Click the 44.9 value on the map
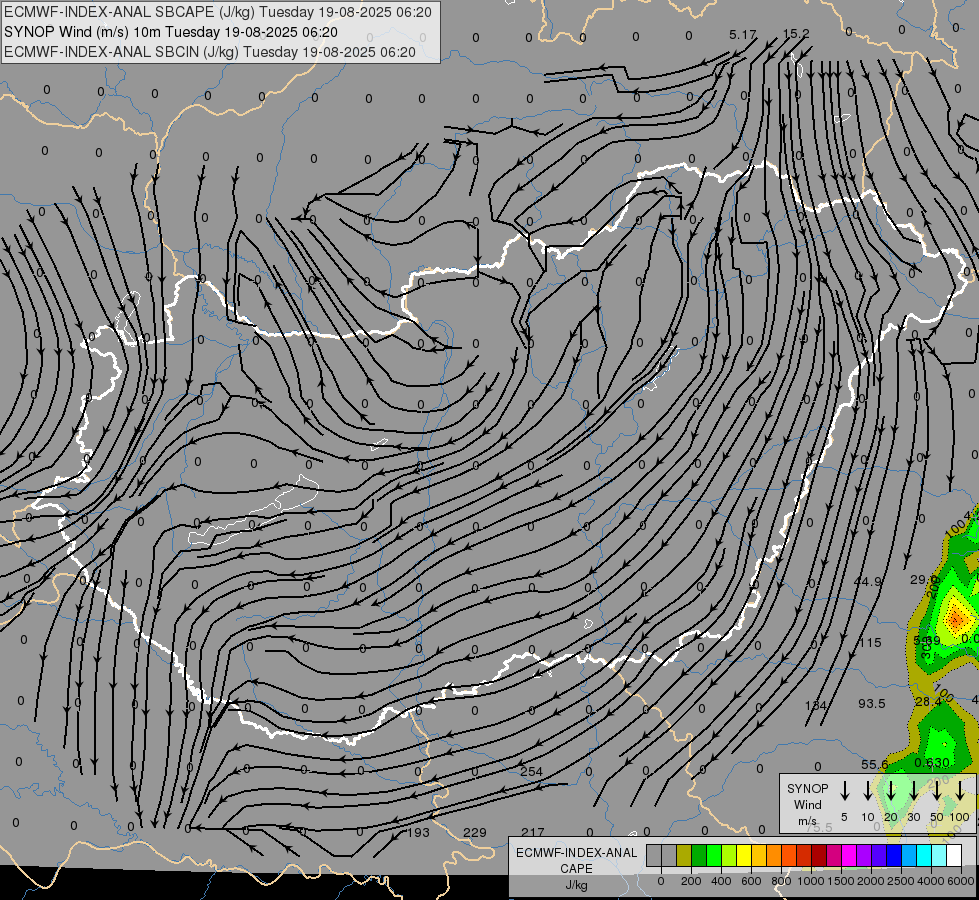The image size is (979, 900). (868, 581)
